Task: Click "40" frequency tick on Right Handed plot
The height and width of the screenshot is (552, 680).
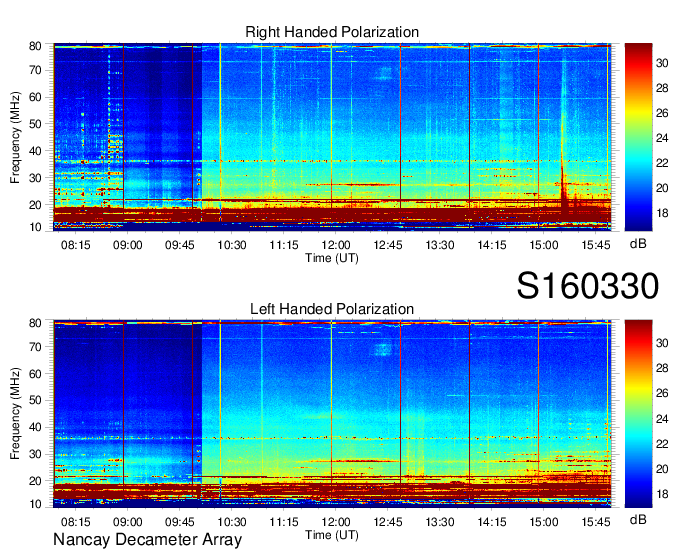Action: click(36, 151)
